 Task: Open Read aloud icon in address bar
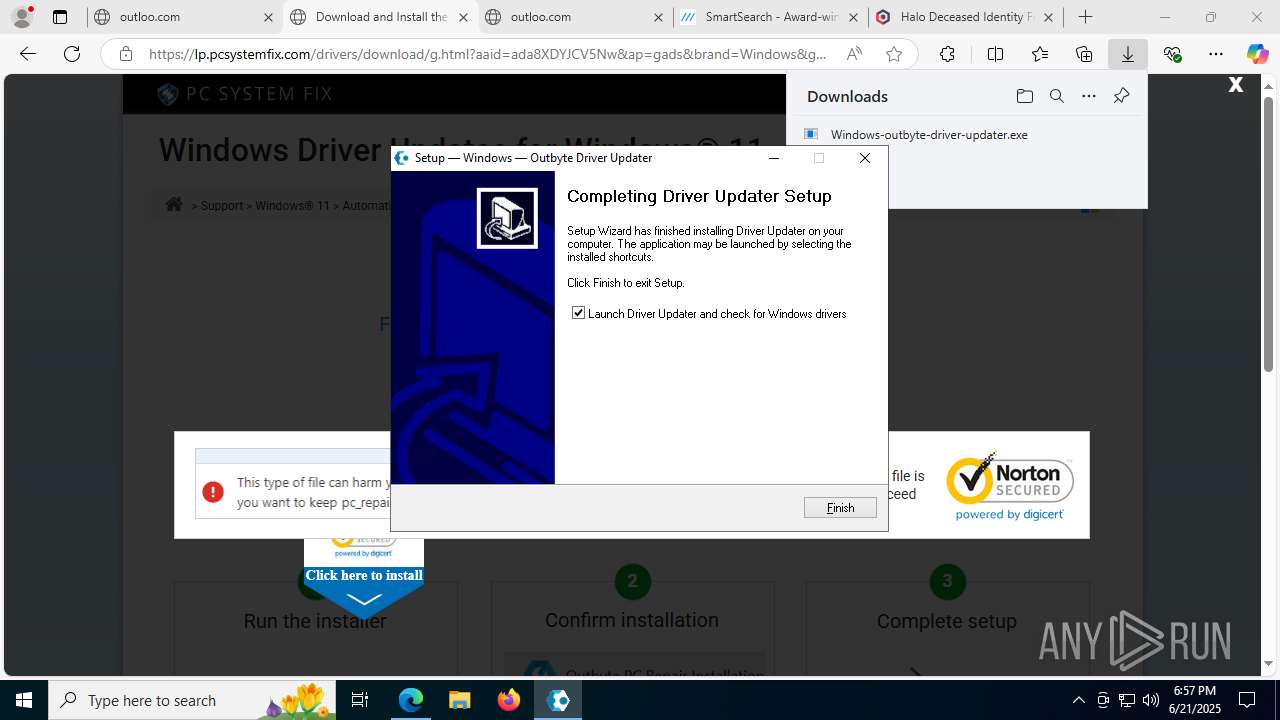point(854,54)
